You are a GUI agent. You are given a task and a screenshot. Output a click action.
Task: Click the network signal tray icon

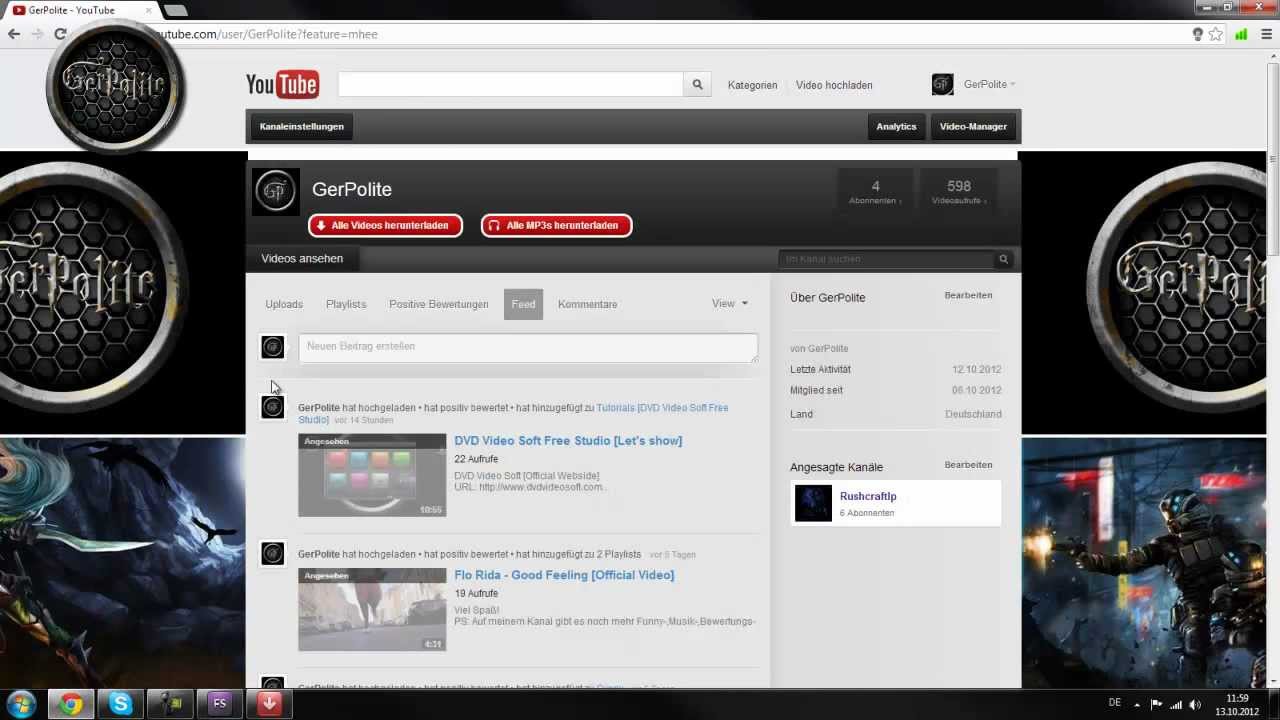tap(1176, 705)
